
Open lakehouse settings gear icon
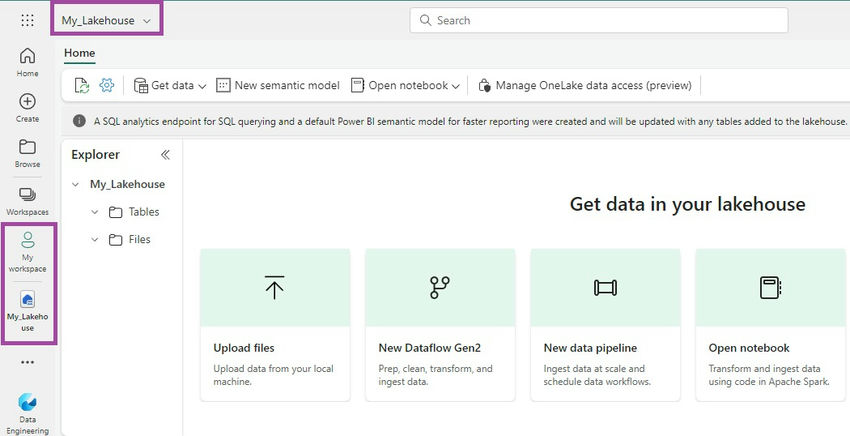pyautogui.click(x=107, y=85)
